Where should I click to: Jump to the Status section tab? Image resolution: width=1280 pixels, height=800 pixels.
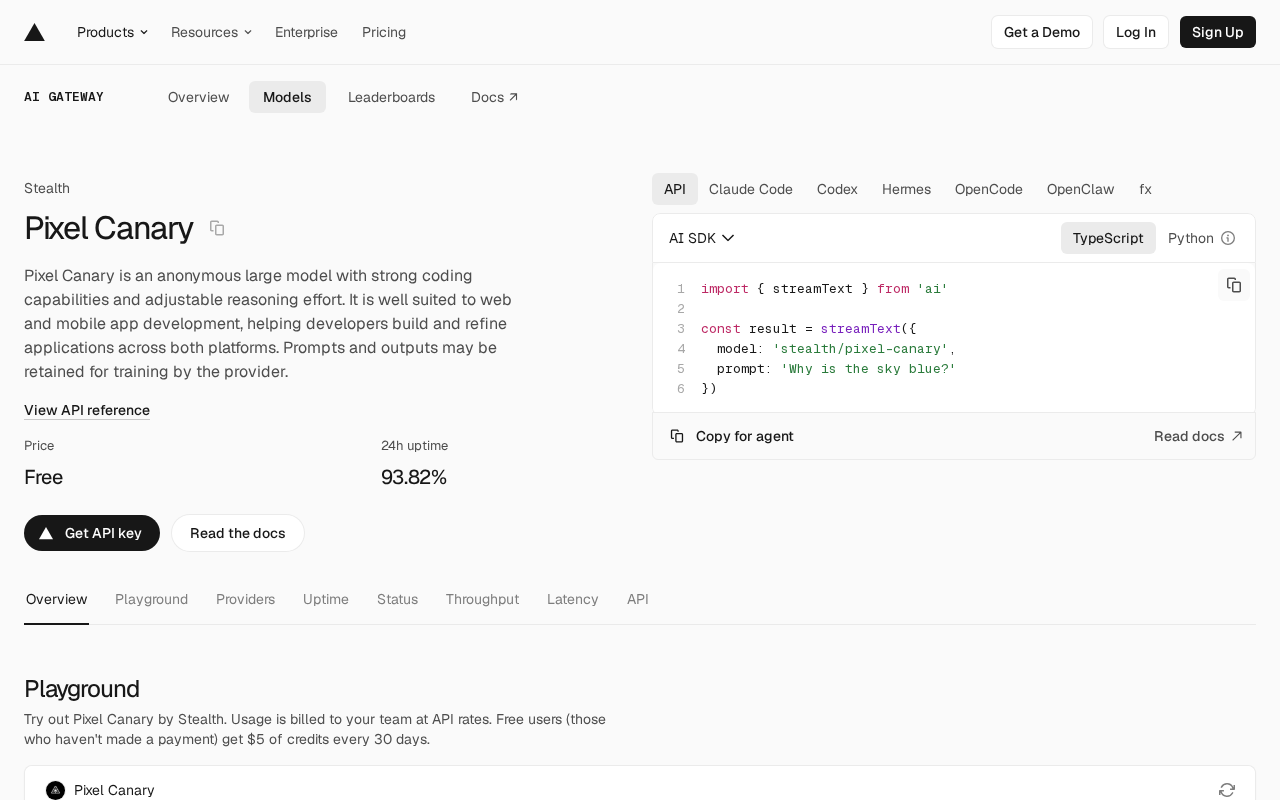click(x=397, y=599)
